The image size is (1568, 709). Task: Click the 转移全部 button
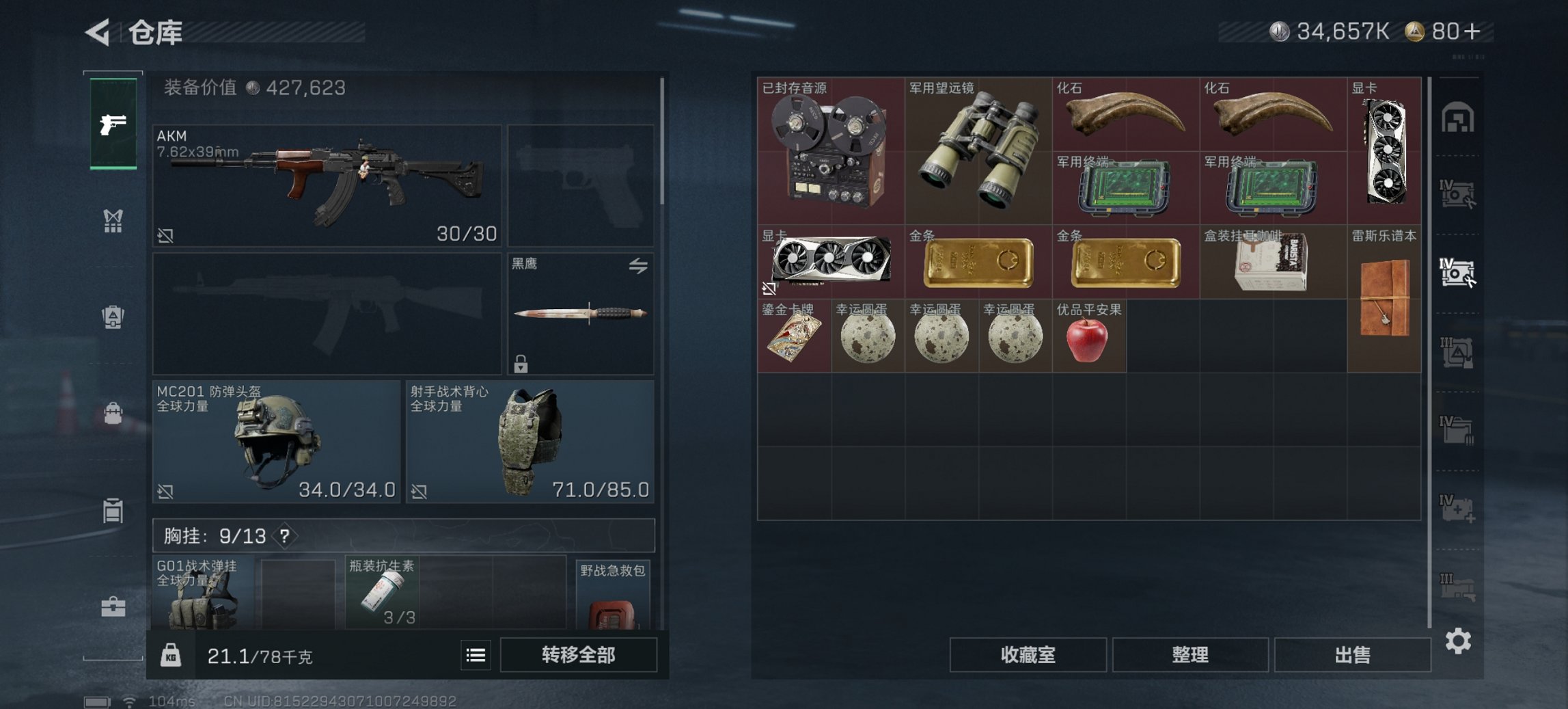coord(578,655)
